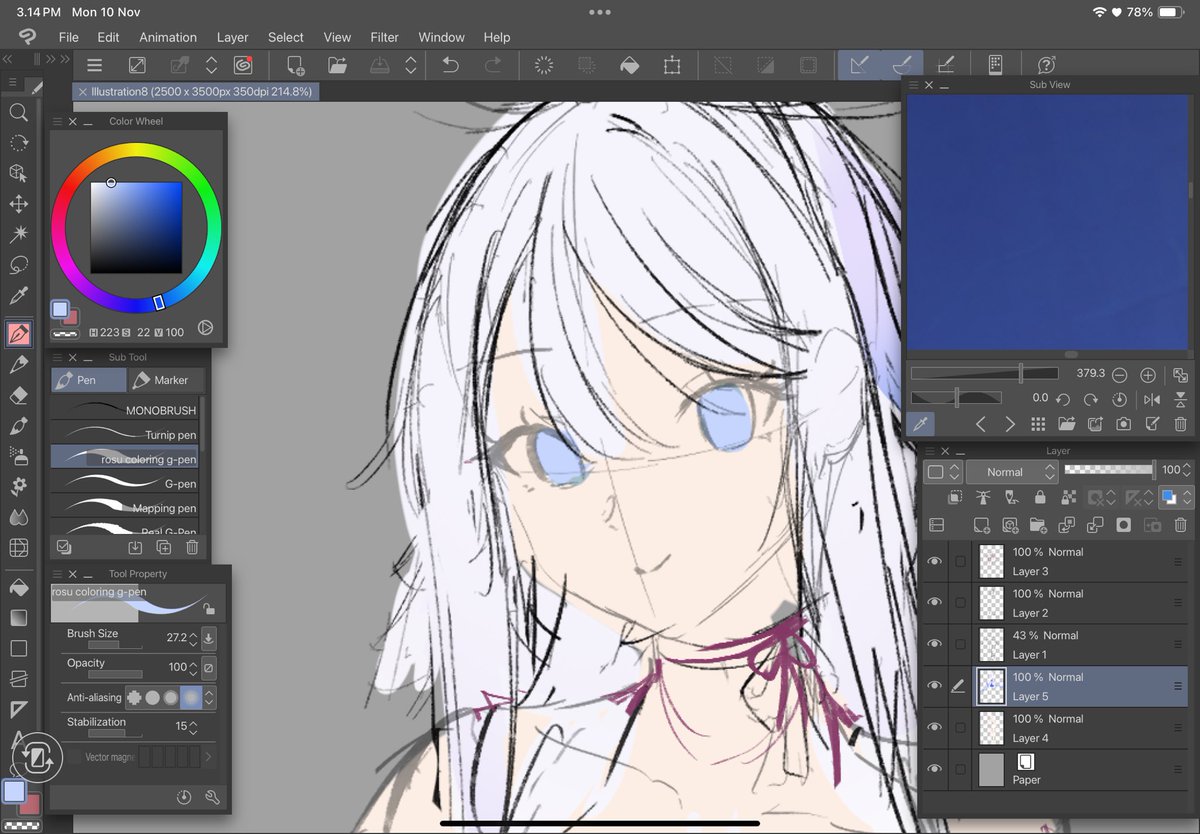
Task: Select the Lasso selection tool
Action: 18,266
